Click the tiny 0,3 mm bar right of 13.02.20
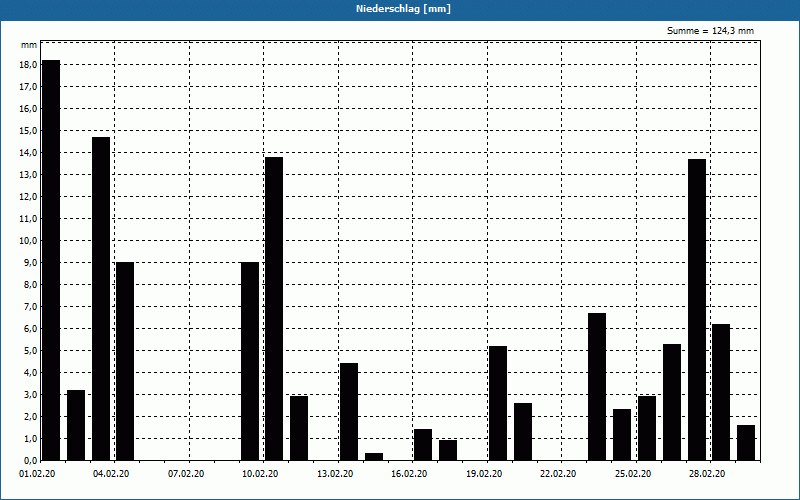 pyautogui.click(x=374, y=457)
